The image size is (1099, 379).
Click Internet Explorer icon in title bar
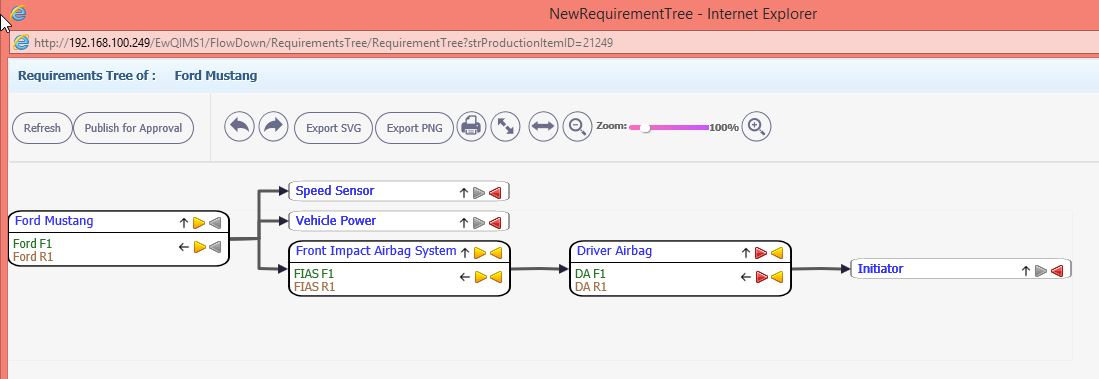19,13
